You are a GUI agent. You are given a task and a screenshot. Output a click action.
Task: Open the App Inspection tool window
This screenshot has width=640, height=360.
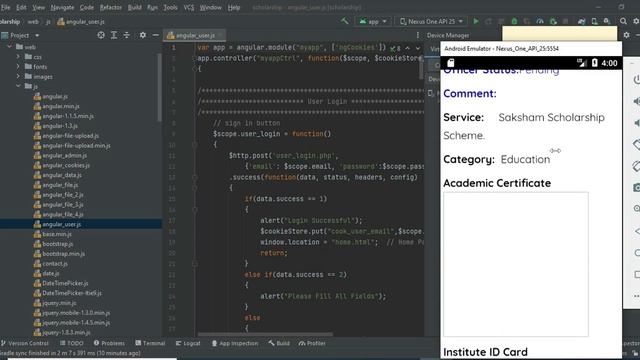coord(235,343)
